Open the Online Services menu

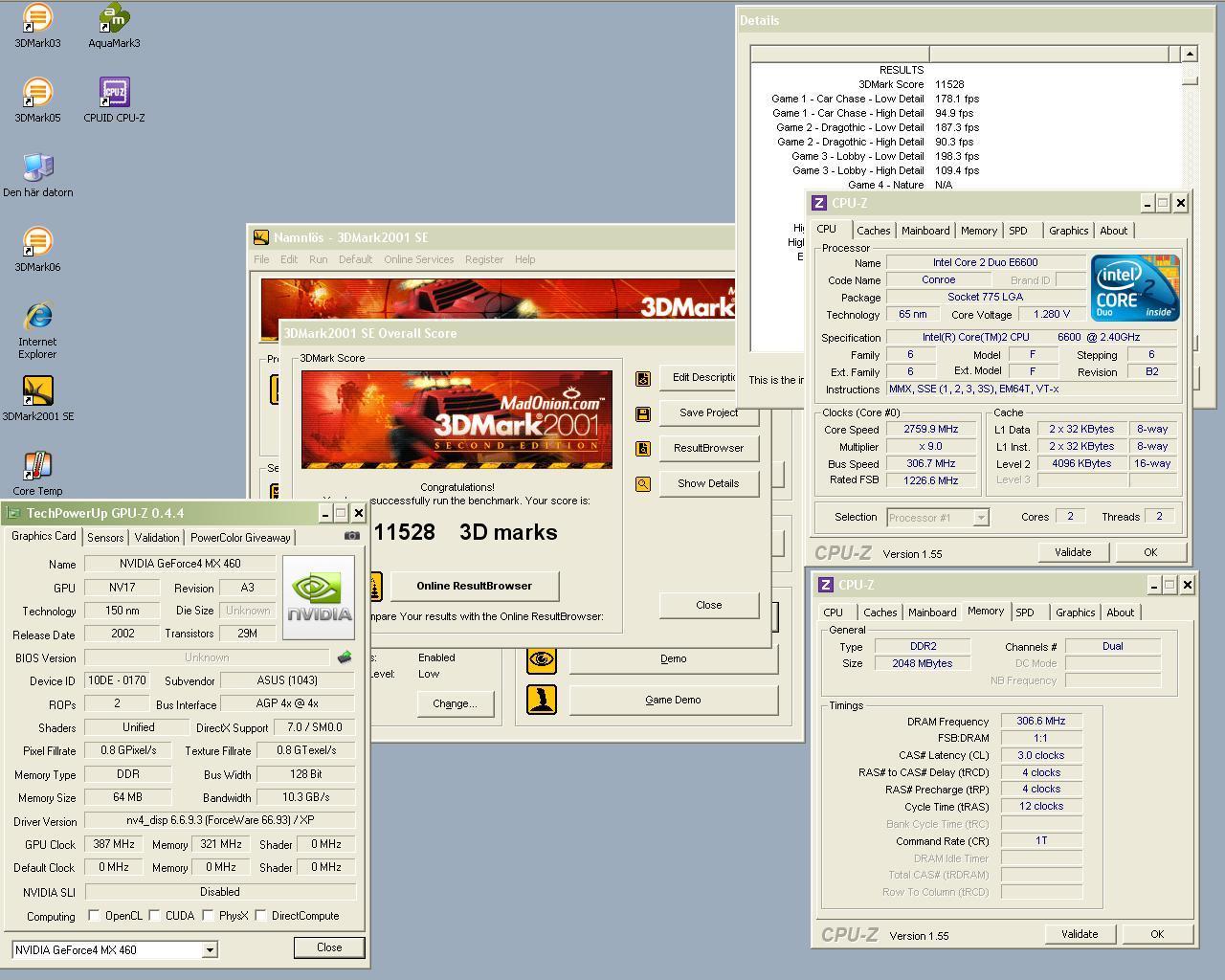[419, 259]
